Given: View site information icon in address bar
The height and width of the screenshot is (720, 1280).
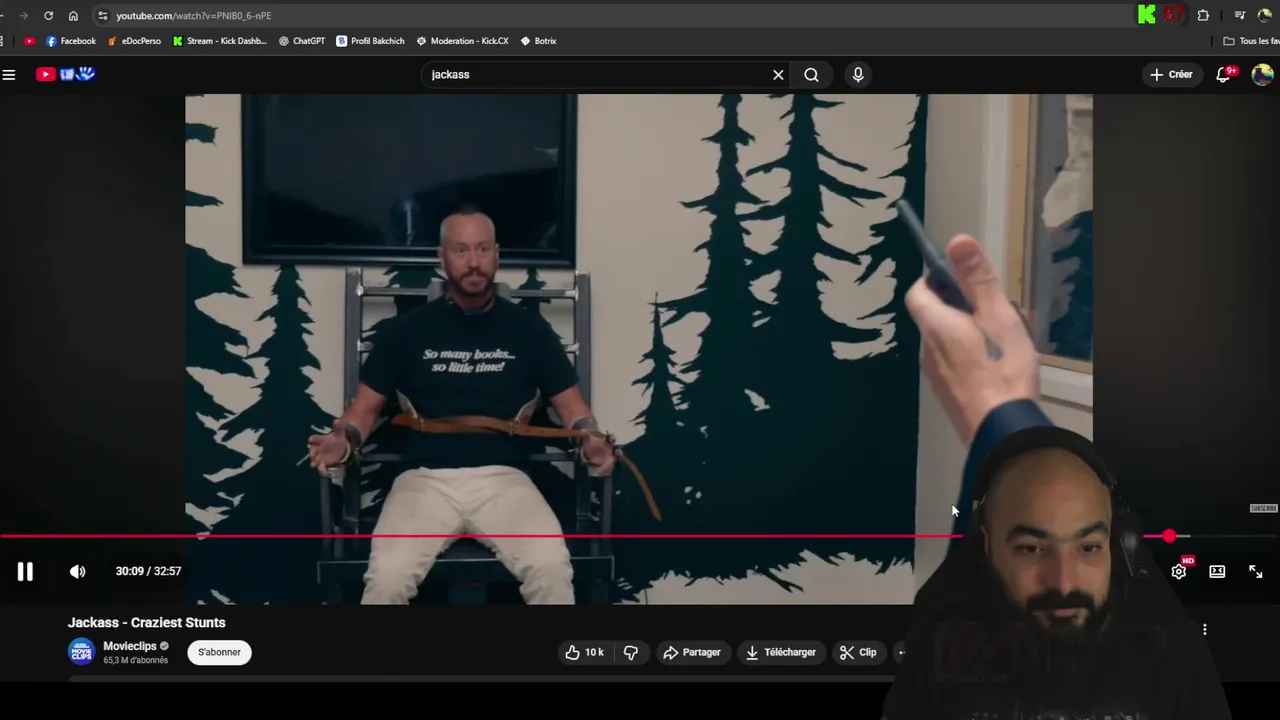Looking at the screenshot, I should point(102,15).
